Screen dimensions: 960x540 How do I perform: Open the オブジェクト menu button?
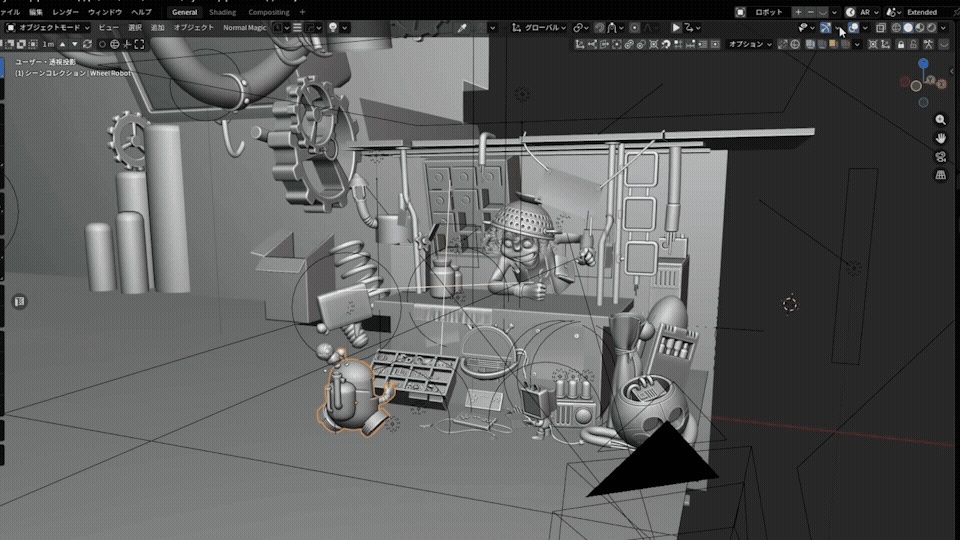coord(193,28)
